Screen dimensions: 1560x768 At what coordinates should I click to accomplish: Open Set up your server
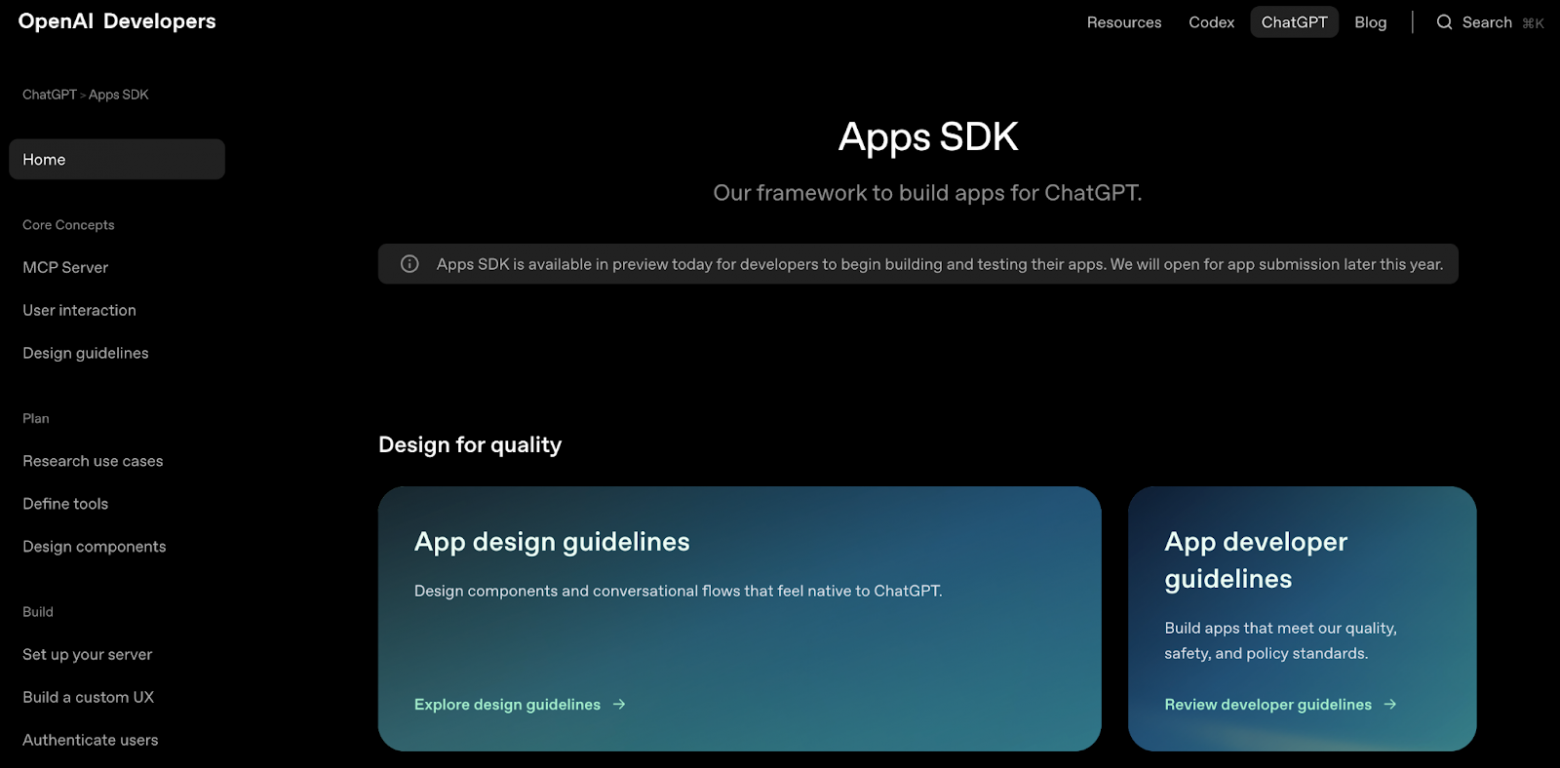(x=87, y=654)
